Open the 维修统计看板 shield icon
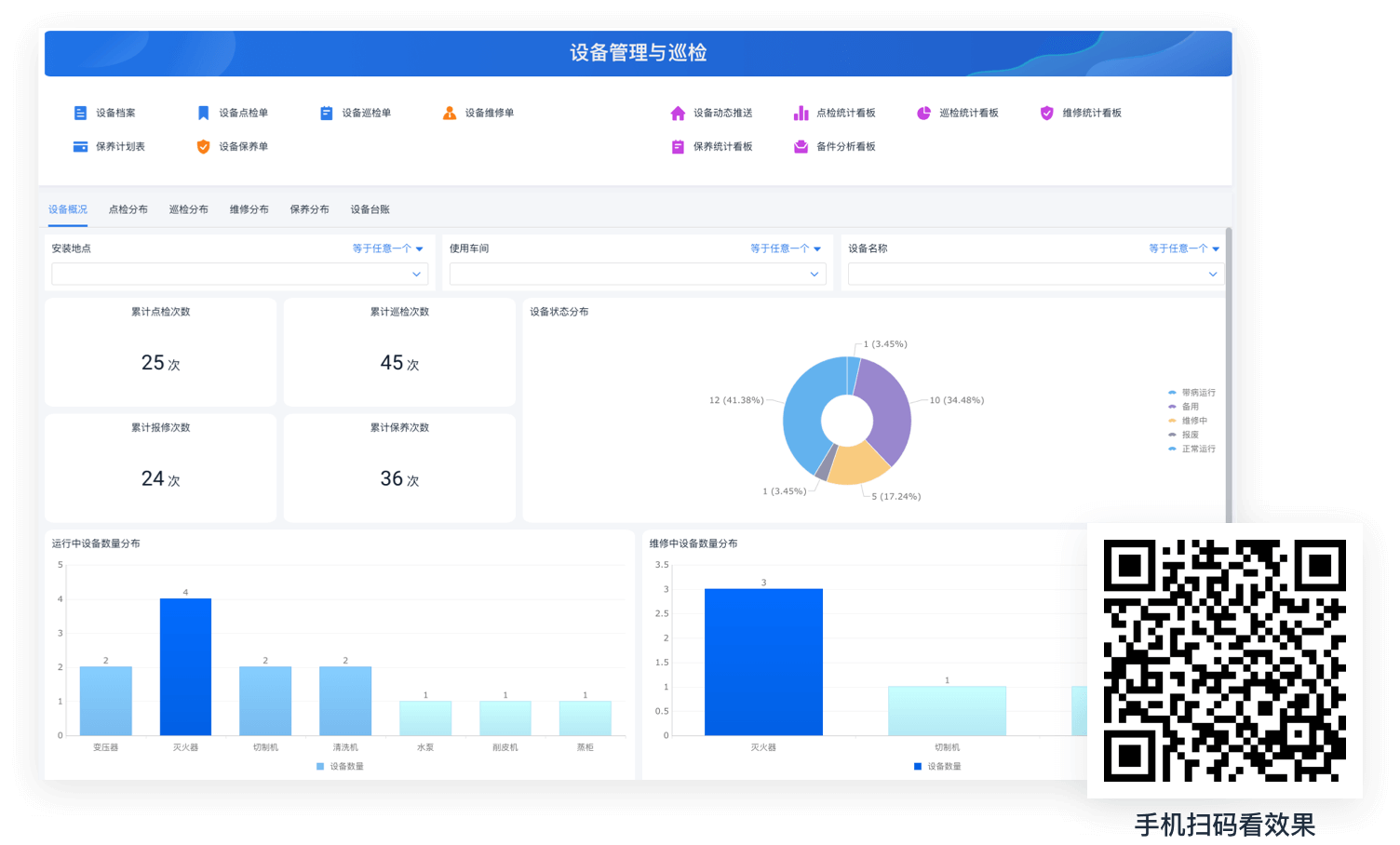This screenshot has height=845, width=1400. tap(1046, 114)
